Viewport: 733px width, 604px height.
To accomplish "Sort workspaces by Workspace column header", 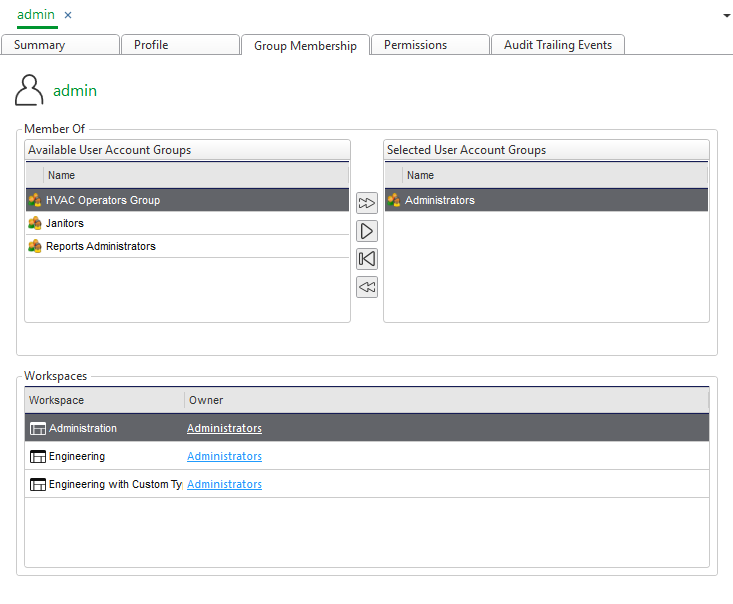I will pyautogui.click(x=105, y=400).
